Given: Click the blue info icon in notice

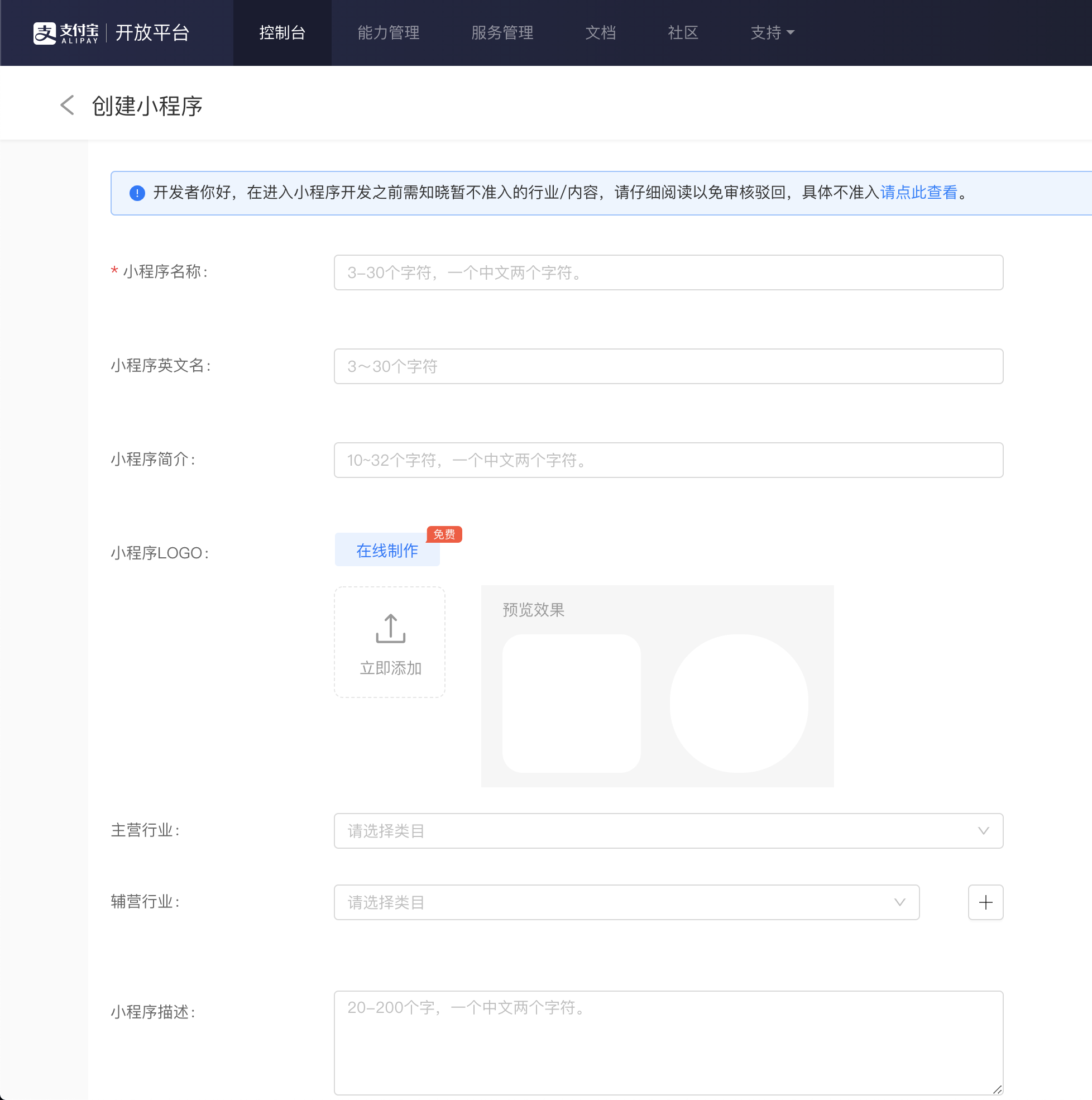Looking at the screenshot, I should point(137,193).
